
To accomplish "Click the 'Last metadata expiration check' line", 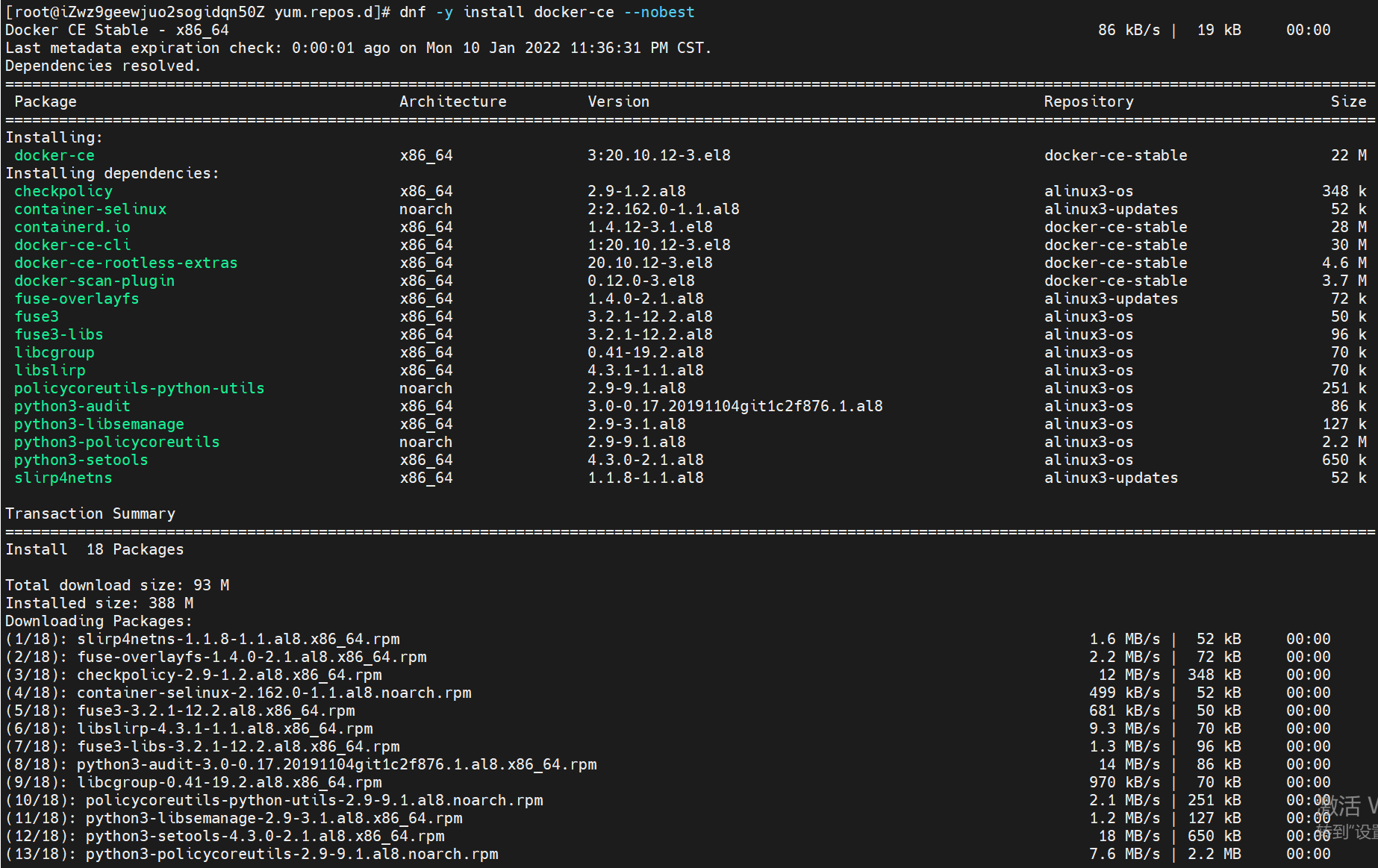I will tap(359, 48).
